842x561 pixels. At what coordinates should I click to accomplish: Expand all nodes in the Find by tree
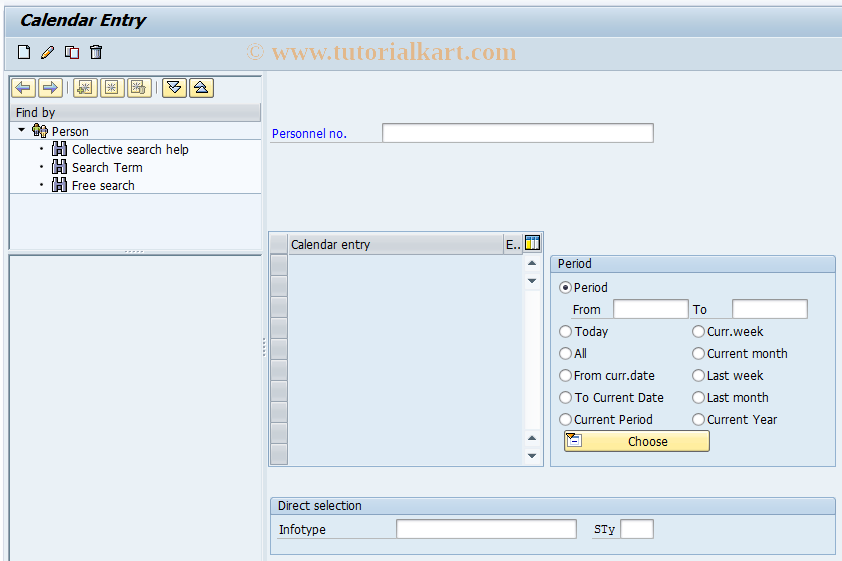tap(174, 88)
